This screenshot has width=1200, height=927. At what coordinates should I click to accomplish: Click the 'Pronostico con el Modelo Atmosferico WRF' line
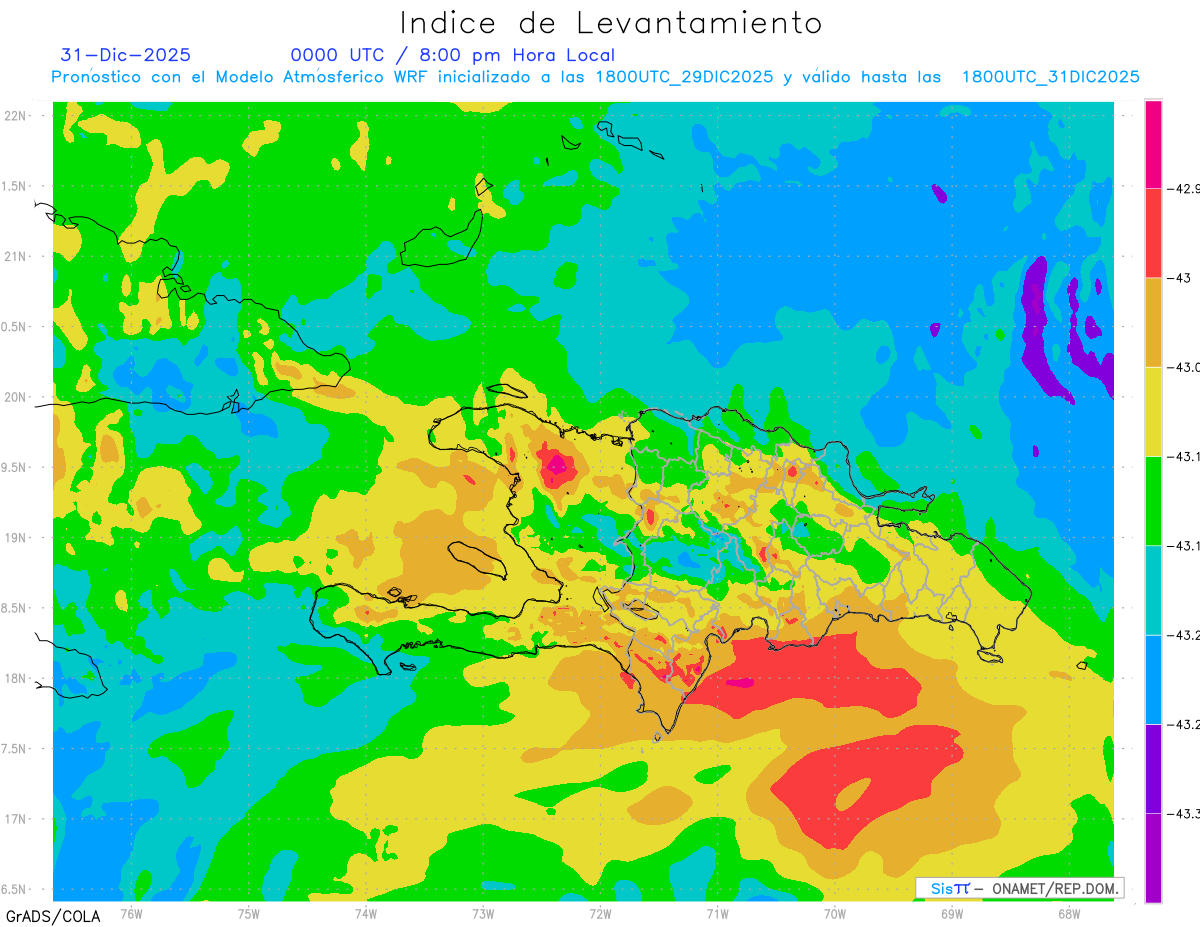click(594, 77)
